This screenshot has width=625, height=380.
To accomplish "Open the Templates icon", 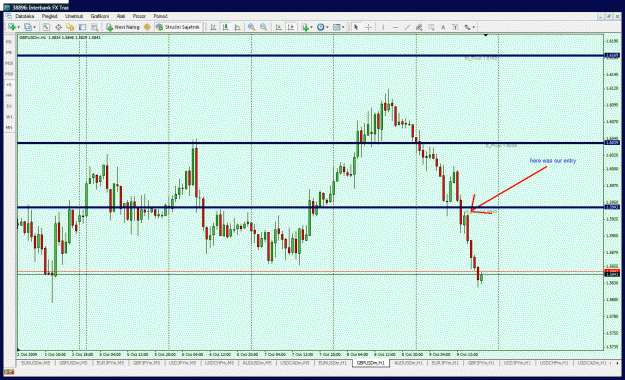I will click(336, 27).
